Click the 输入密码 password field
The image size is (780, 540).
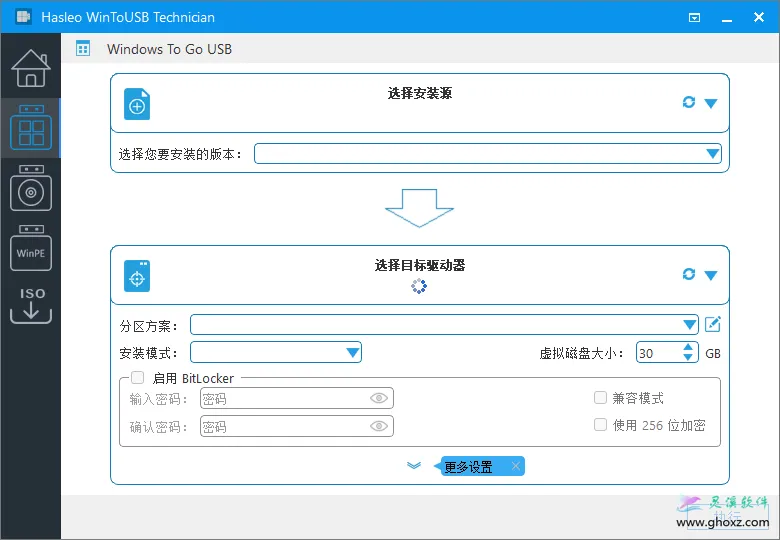click(x=296, y=398)
